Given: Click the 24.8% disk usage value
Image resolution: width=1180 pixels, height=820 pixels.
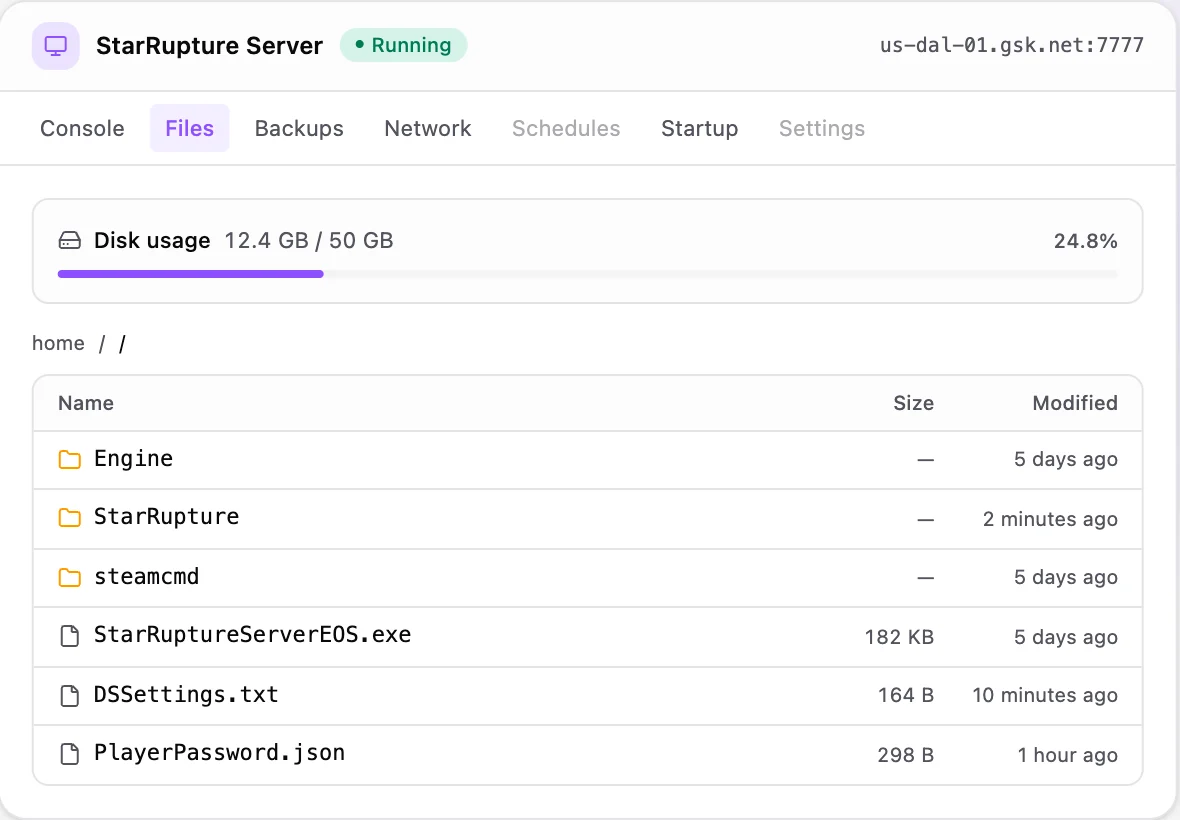Looking at the screenshot, I should pos(1085,241).
